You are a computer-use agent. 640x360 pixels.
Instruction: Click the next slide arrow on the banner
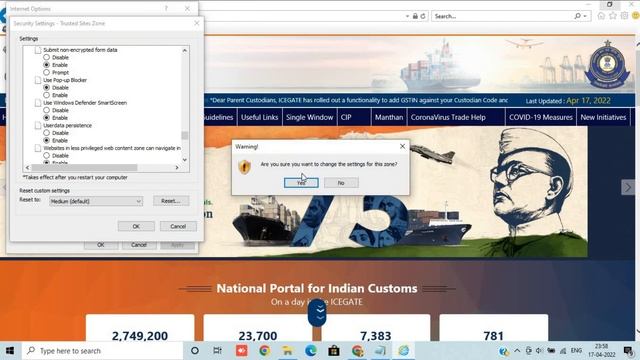[x=627, y=187]
